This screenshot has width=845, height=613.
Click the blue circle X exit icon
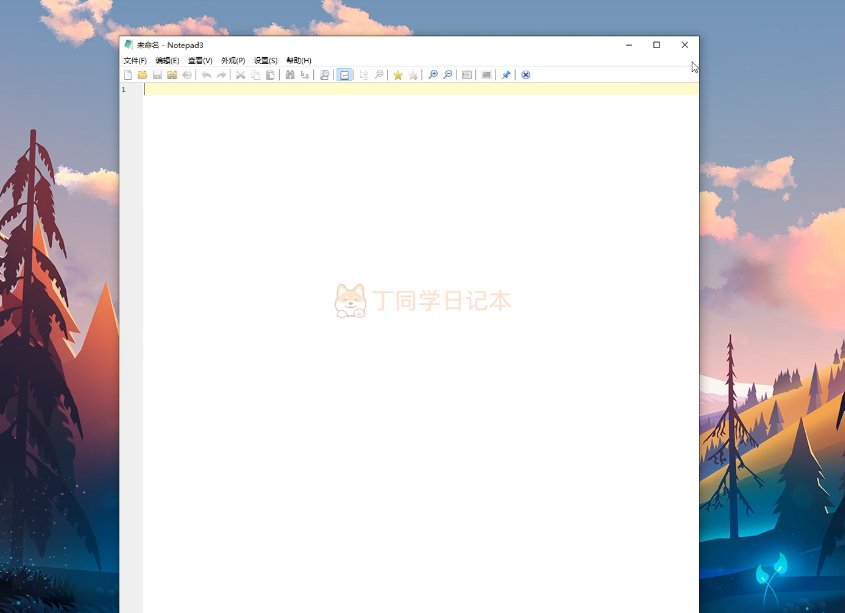click(526, 75)
